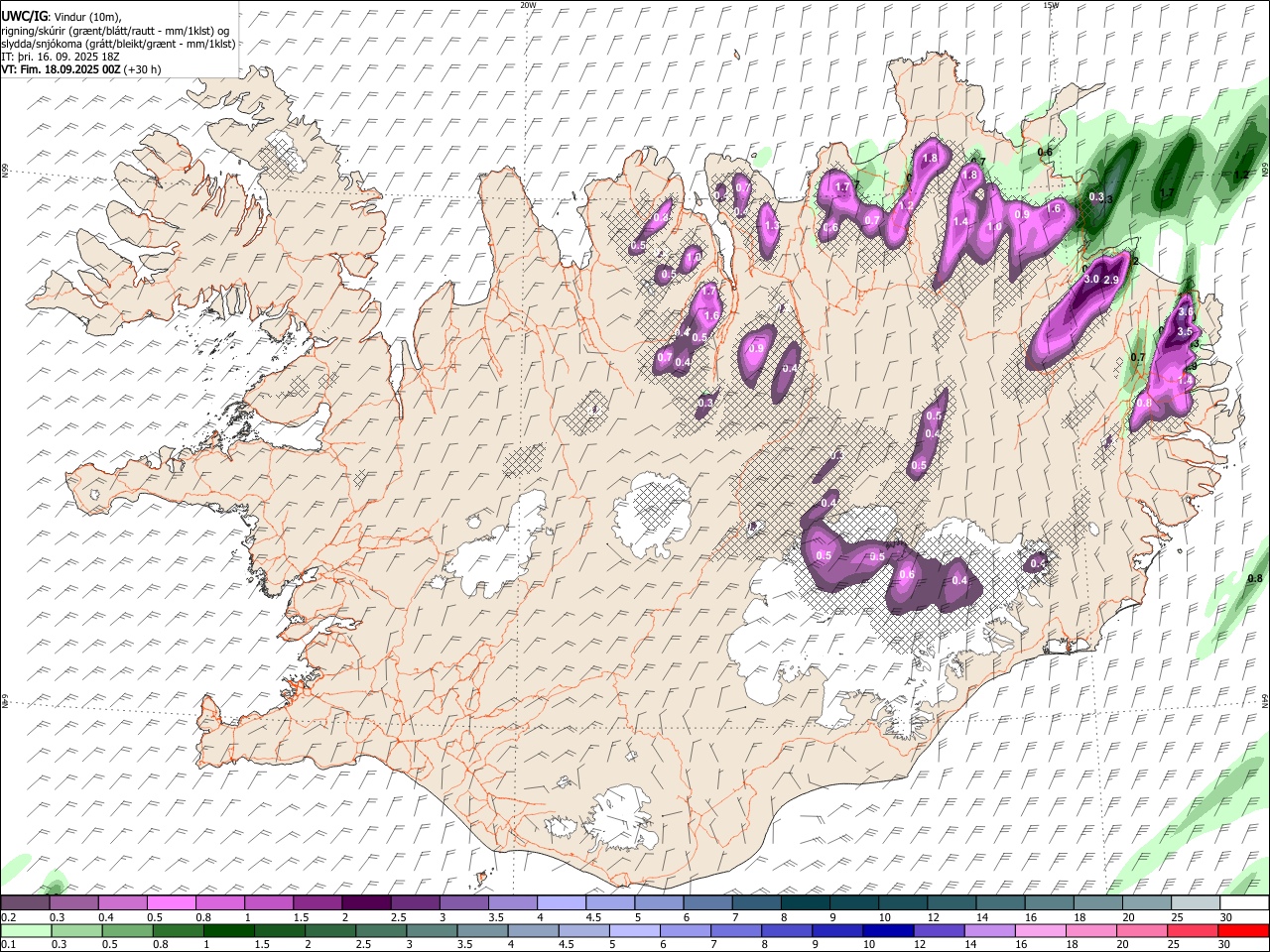Click the pale lavender swatch between 4 and 4.5

point(562,902)
